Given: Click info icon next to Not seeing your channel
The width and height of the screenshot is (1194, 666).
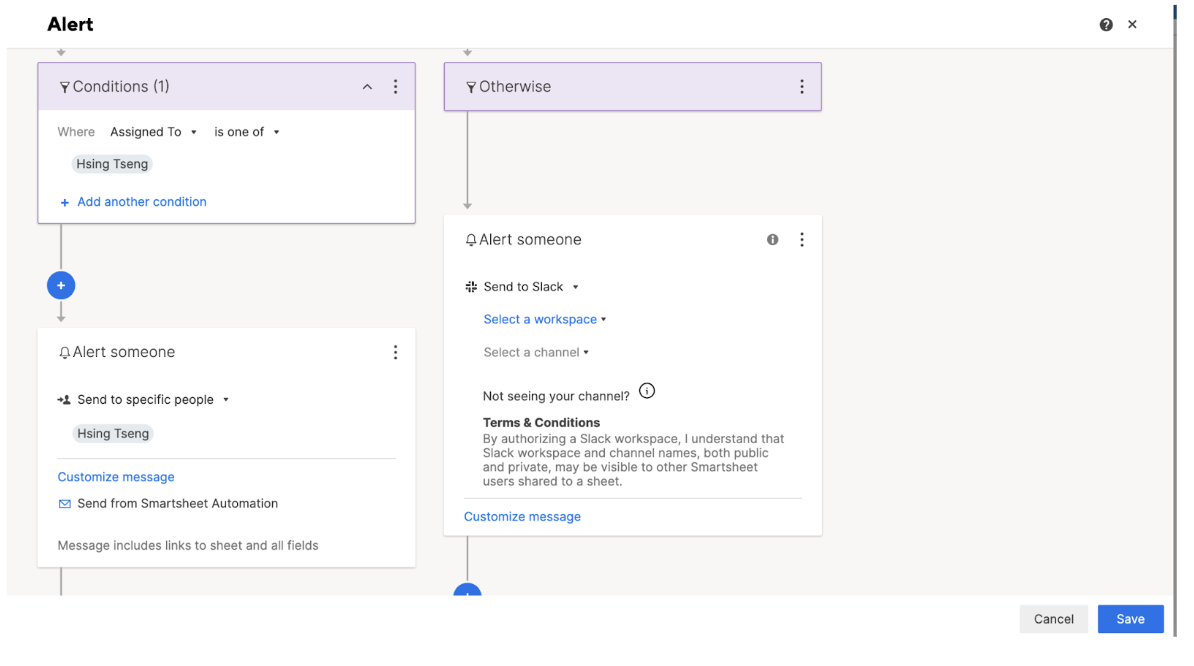Looking at the screenshot, I should [x=646, y=391].
